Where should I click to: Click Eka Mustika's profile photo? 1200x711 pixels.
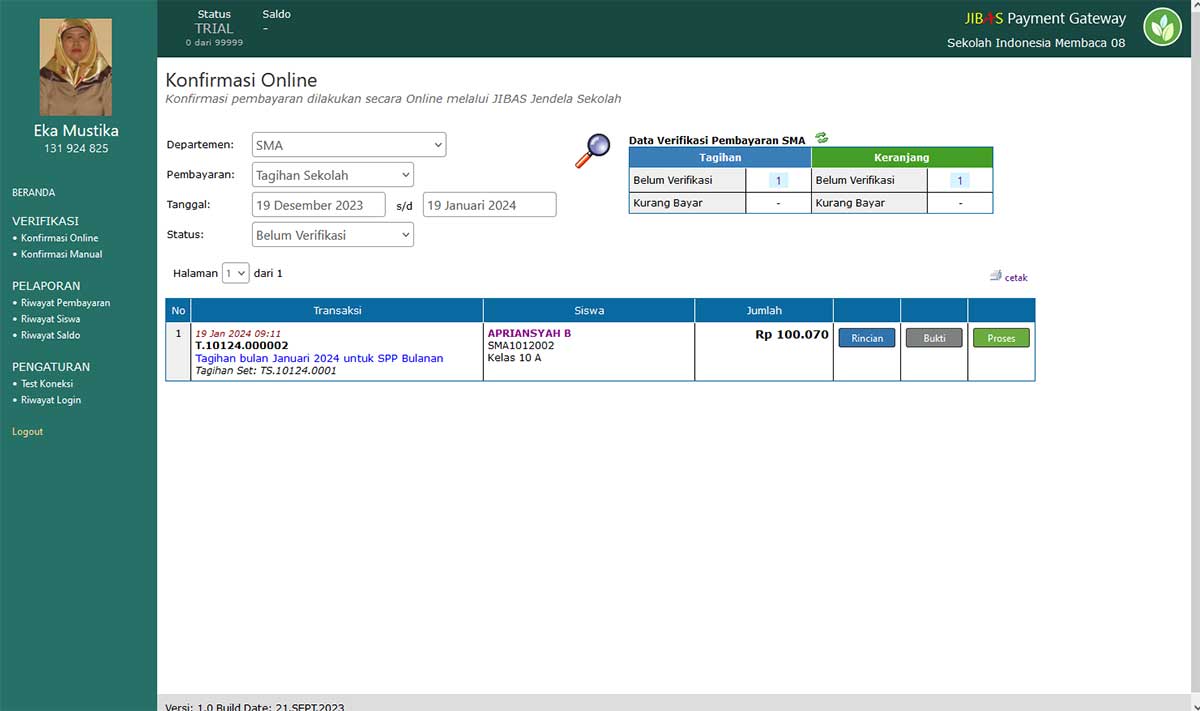click(76, 67)
